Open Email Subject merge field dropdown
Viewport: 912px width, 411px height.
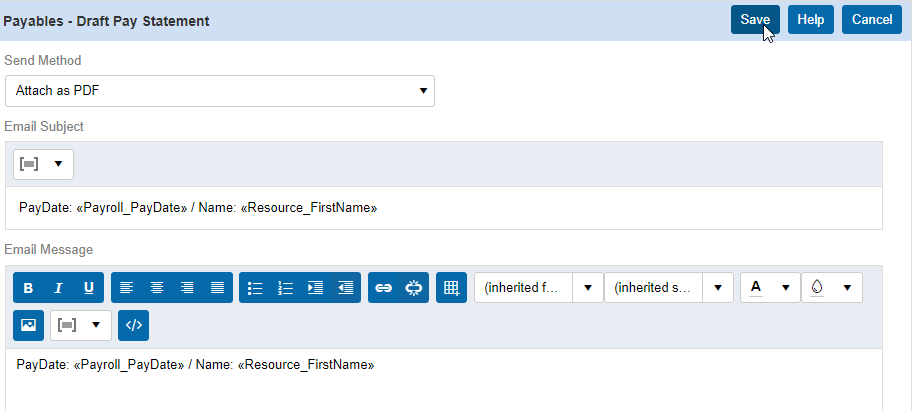click(43, 164)
